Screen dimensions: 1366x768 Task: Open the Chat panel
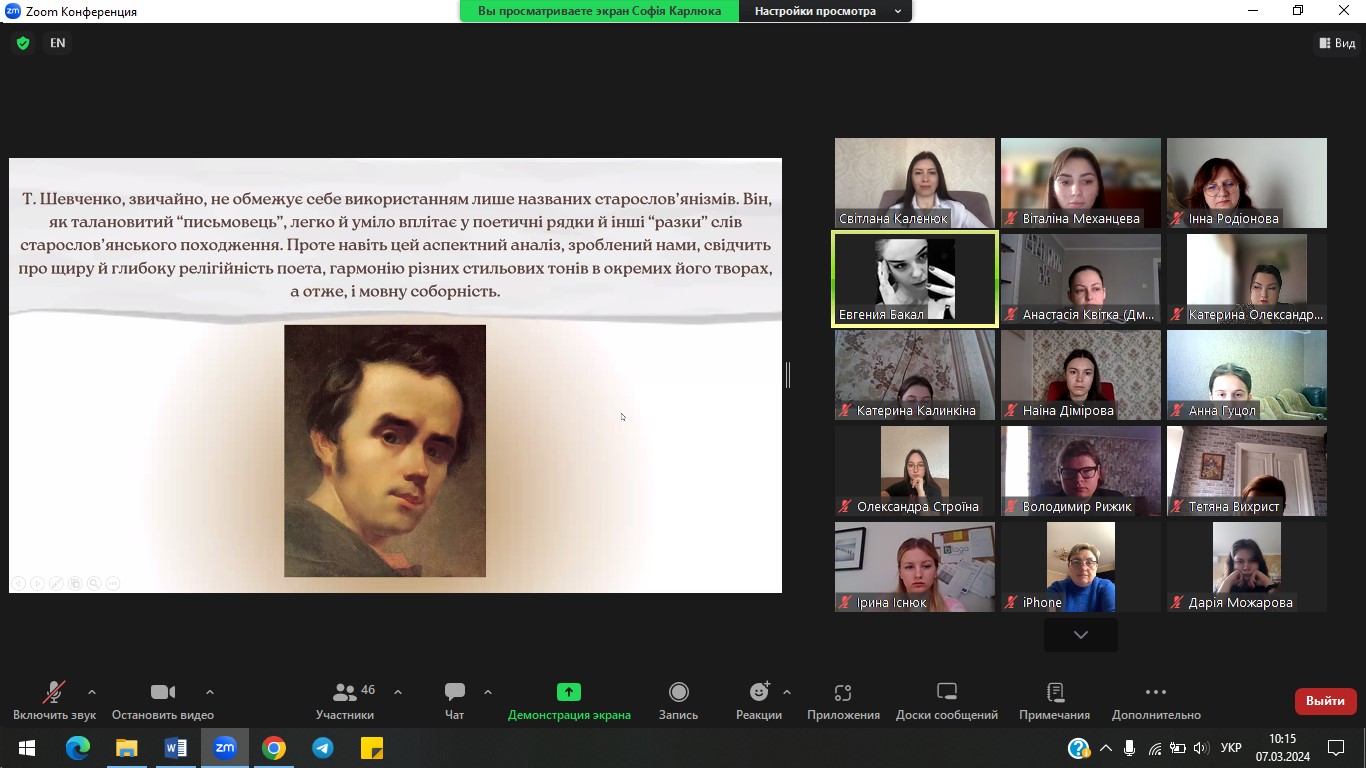(455, 693)
